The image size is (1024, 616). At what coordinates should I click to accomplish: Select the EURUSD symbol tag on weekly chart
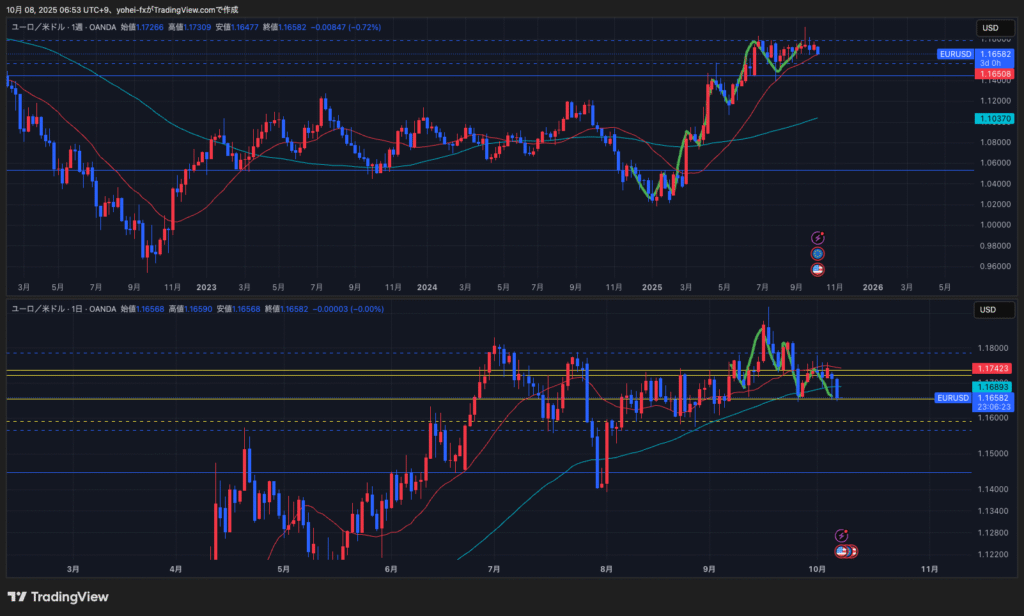953,54
